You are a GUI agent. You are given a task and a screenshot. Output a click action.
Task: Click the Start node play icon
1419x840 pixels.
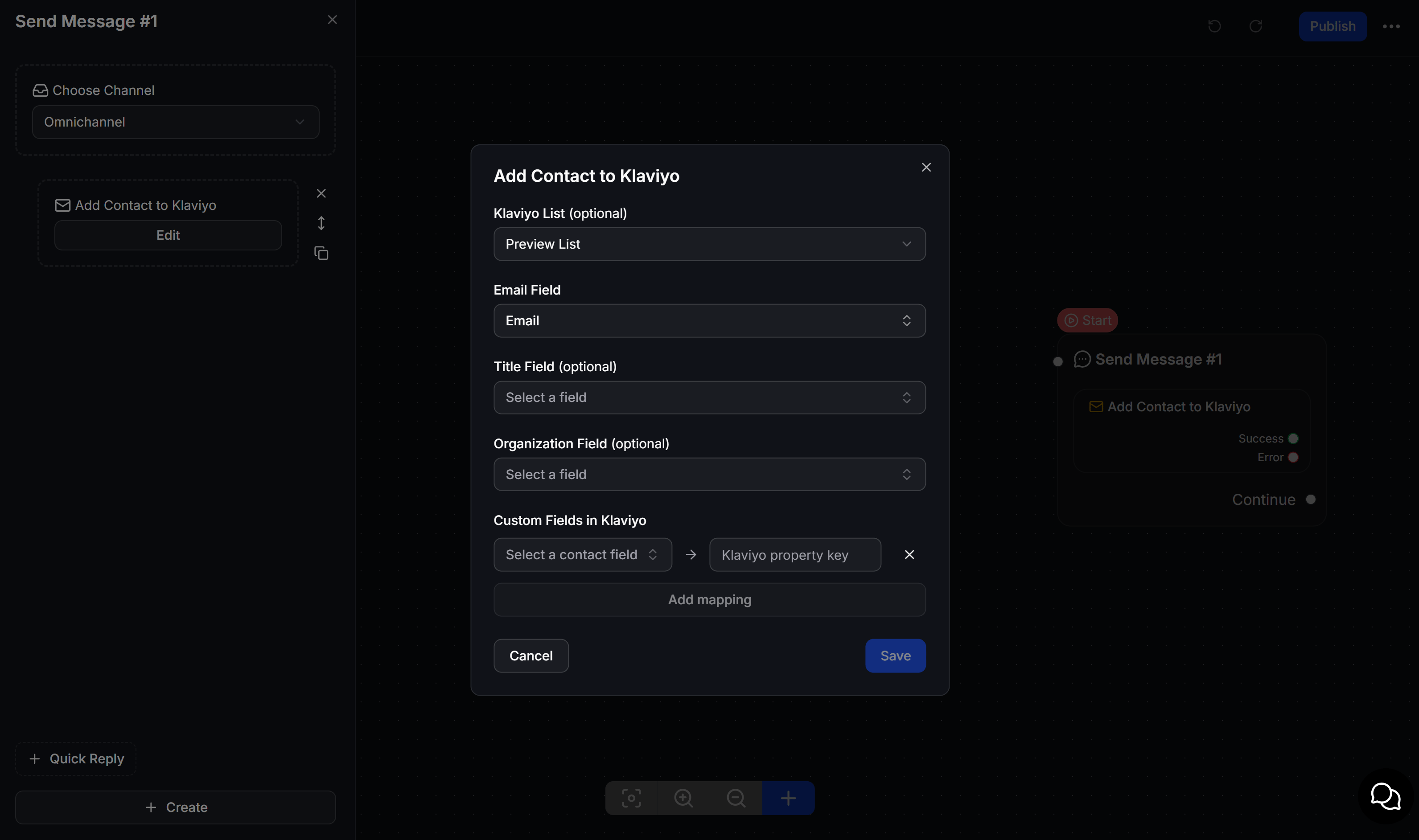coord(1071,320)
